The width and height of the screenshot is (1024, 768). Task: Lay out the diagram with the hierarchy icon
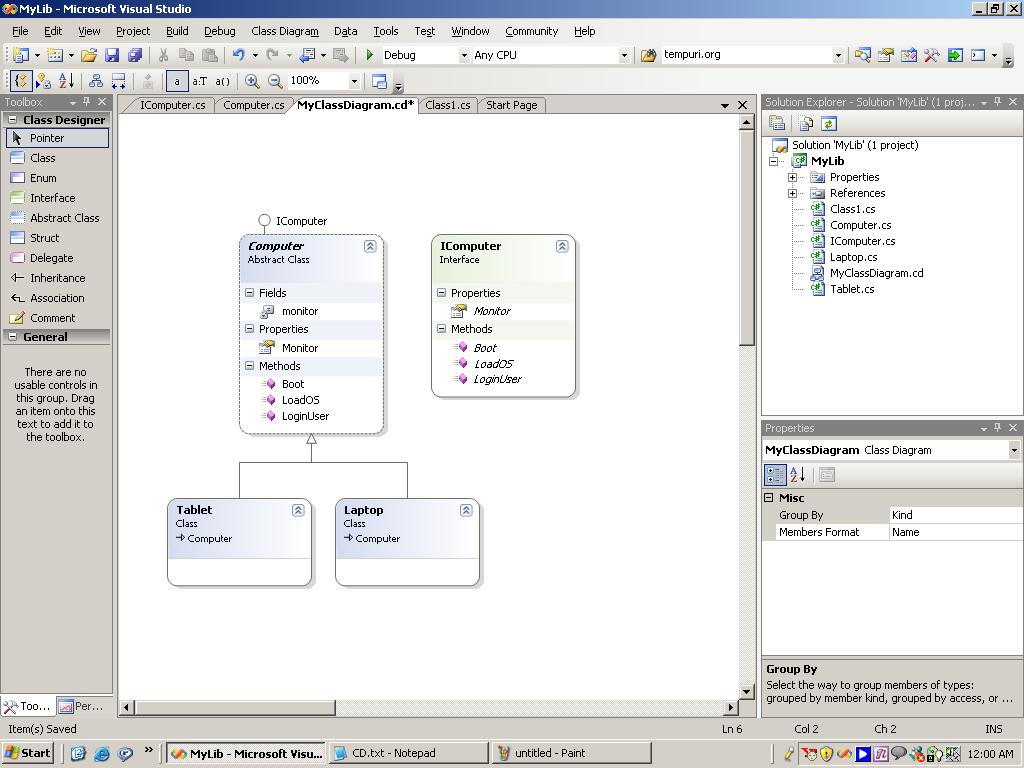95,81
